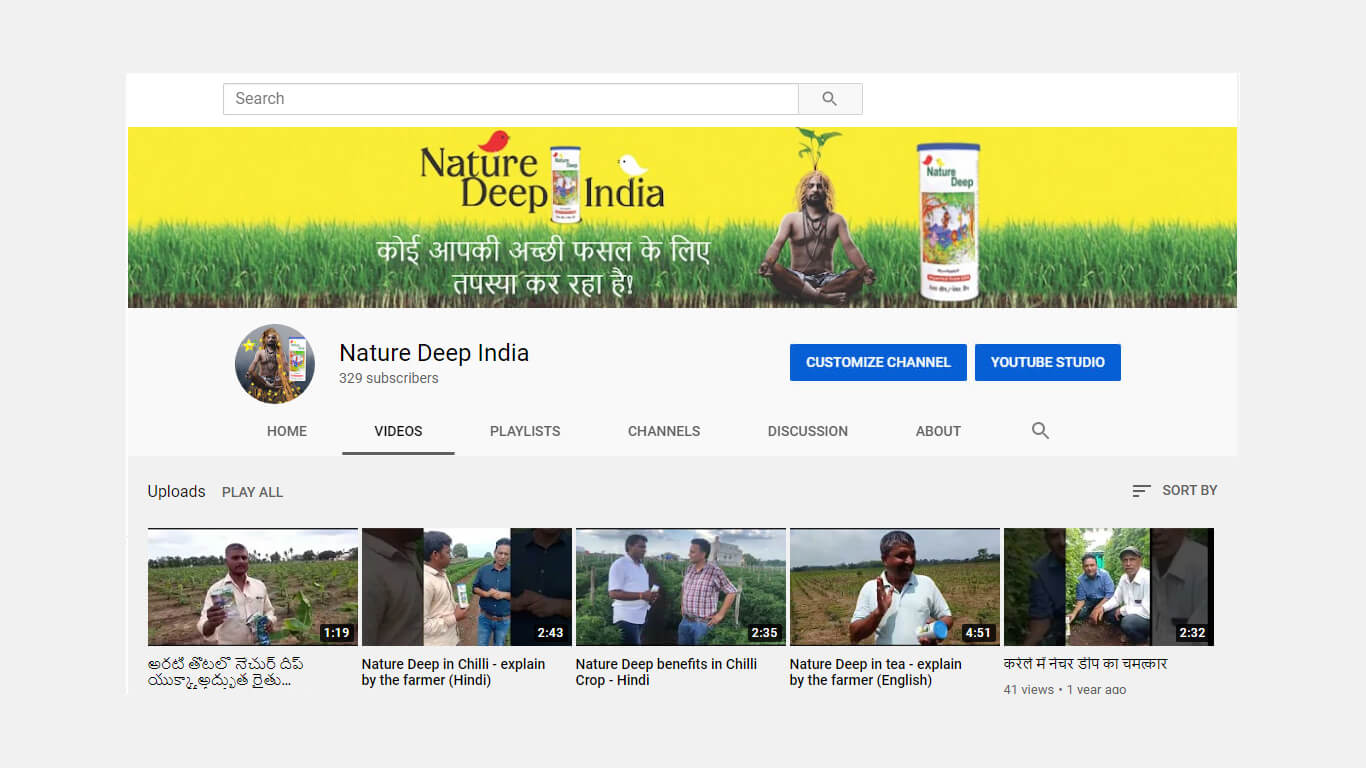Click title 'Nature Deep benefits in Chilli Crop - Hindi'
This screenshot has height=768, width=1366.
(666, 672)
